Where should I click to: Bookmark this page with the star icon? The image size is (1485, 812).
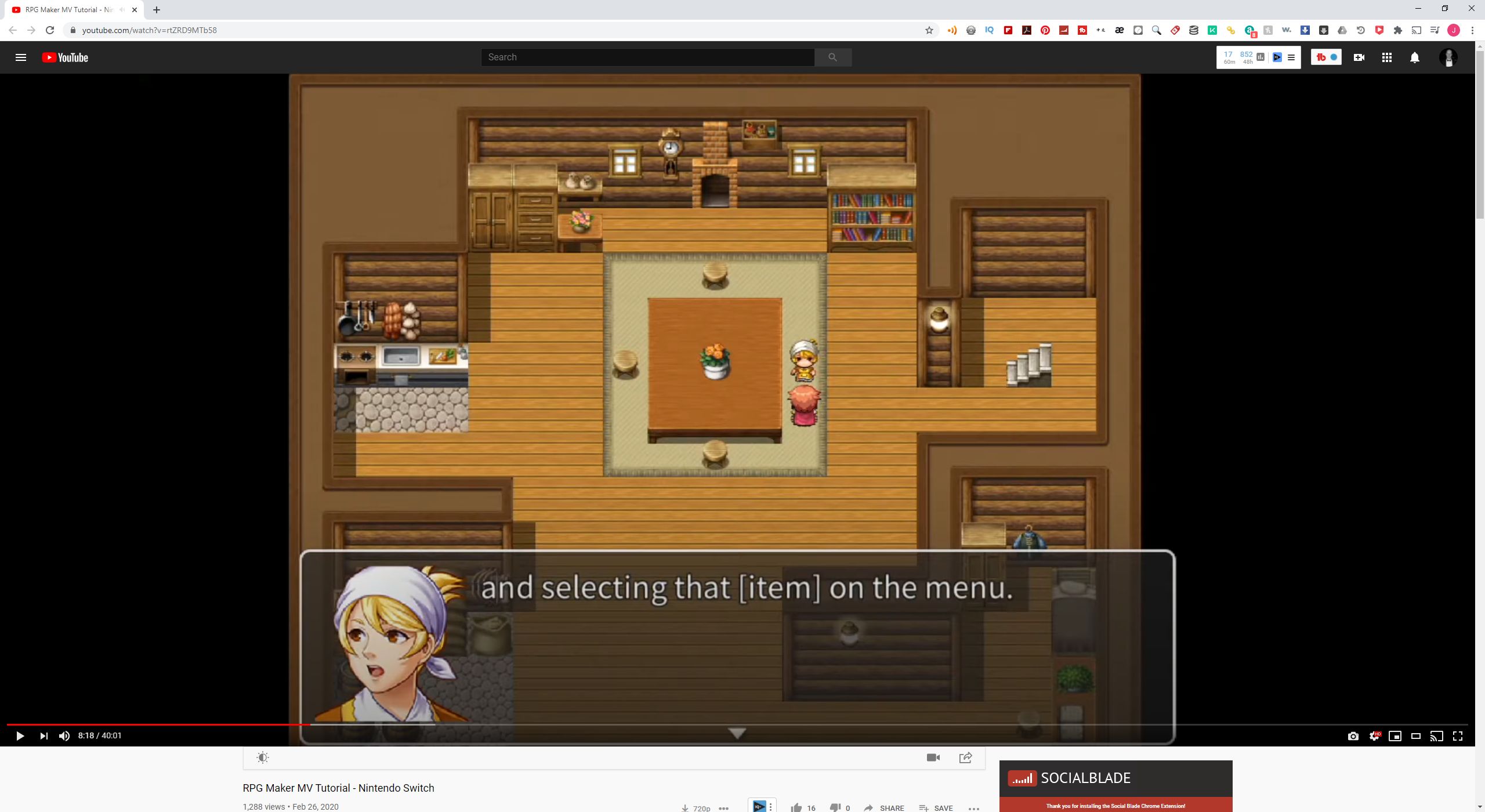(929, 30)
